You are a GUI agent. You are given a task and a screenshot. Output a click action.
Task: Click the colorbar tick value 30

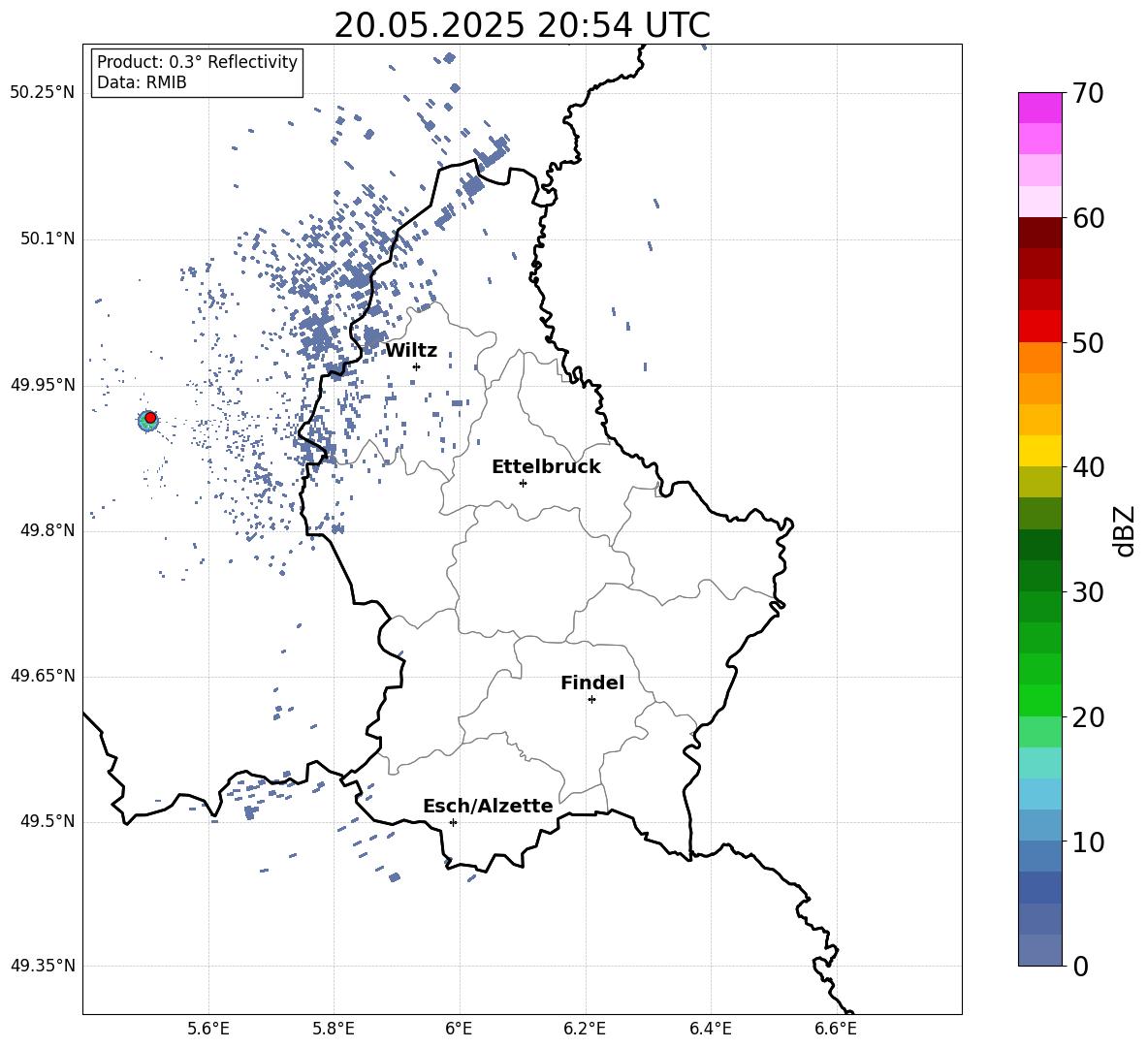(1088, 591)
